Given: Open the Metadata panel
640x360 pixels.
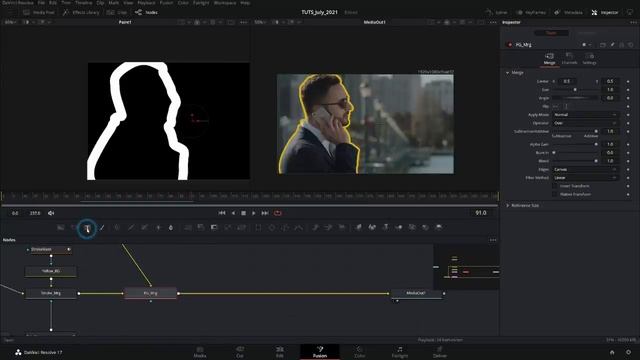Looking at the screenshot, I should [x=569, y=13].
